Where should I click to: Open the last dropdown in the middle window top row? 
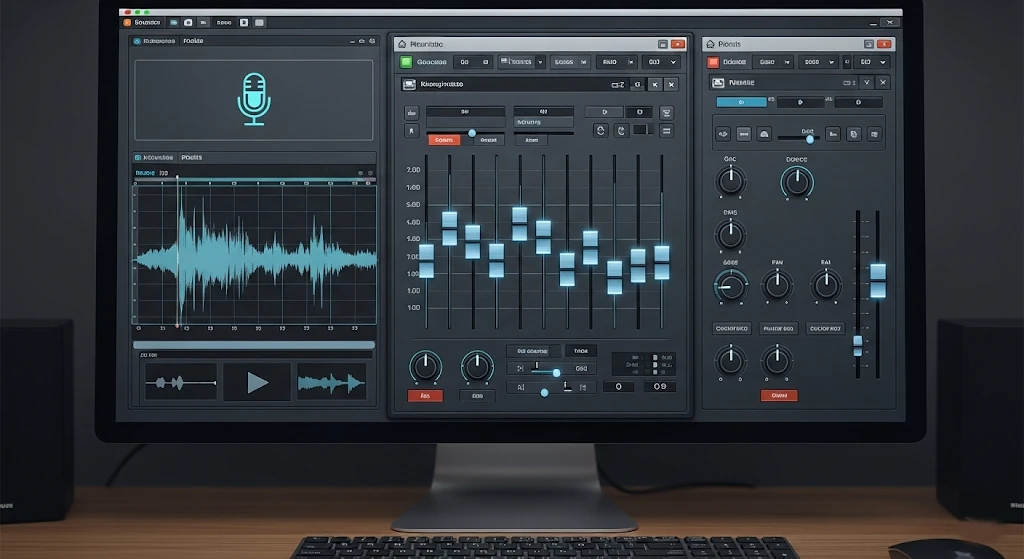(662, 62)
